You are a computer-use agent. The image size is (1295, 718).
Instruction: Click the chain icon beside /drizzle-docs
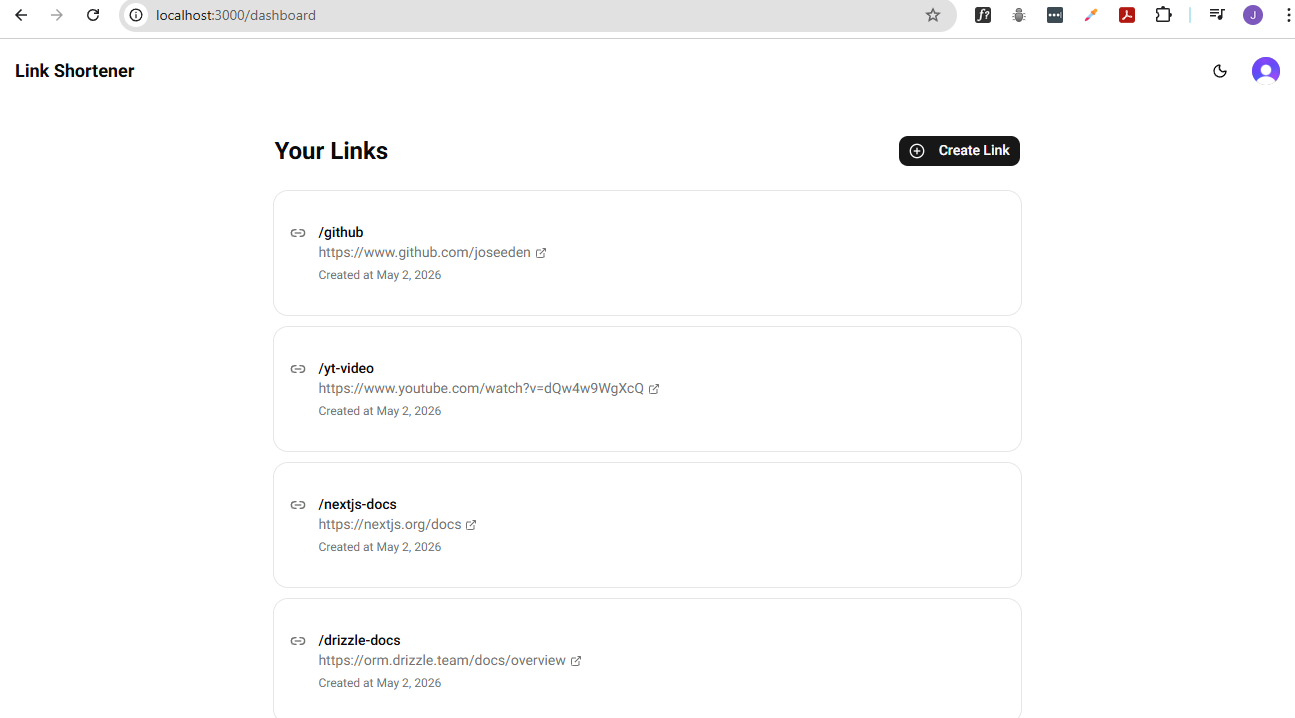point(298,641)
